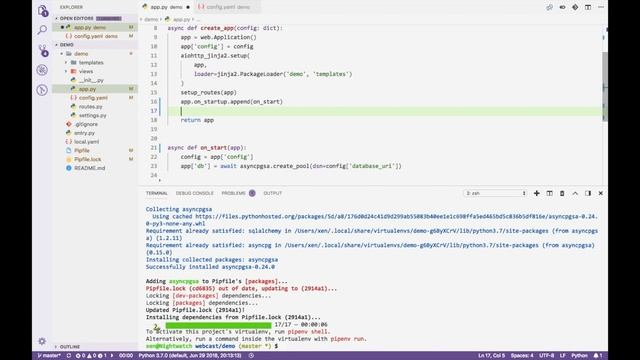Open the .gitignore file

[86, 124]
